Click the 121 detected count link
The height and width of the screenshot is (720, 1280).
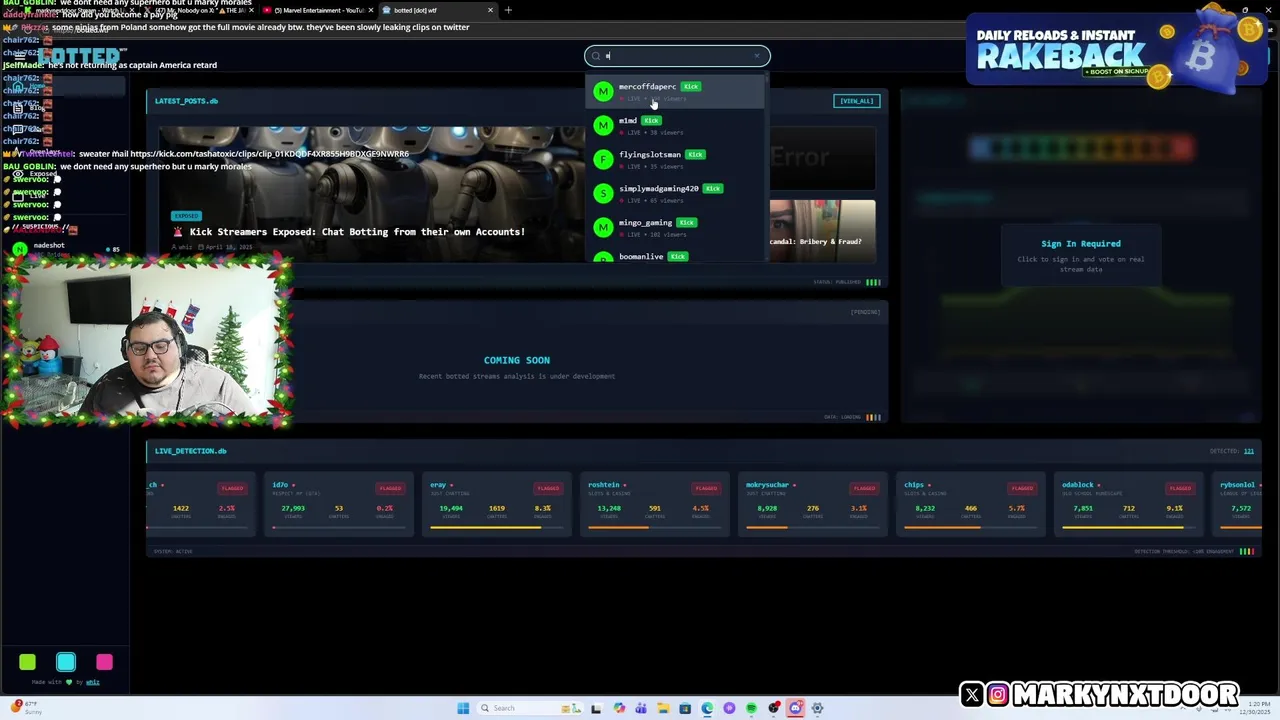[x=1248, y=451]
